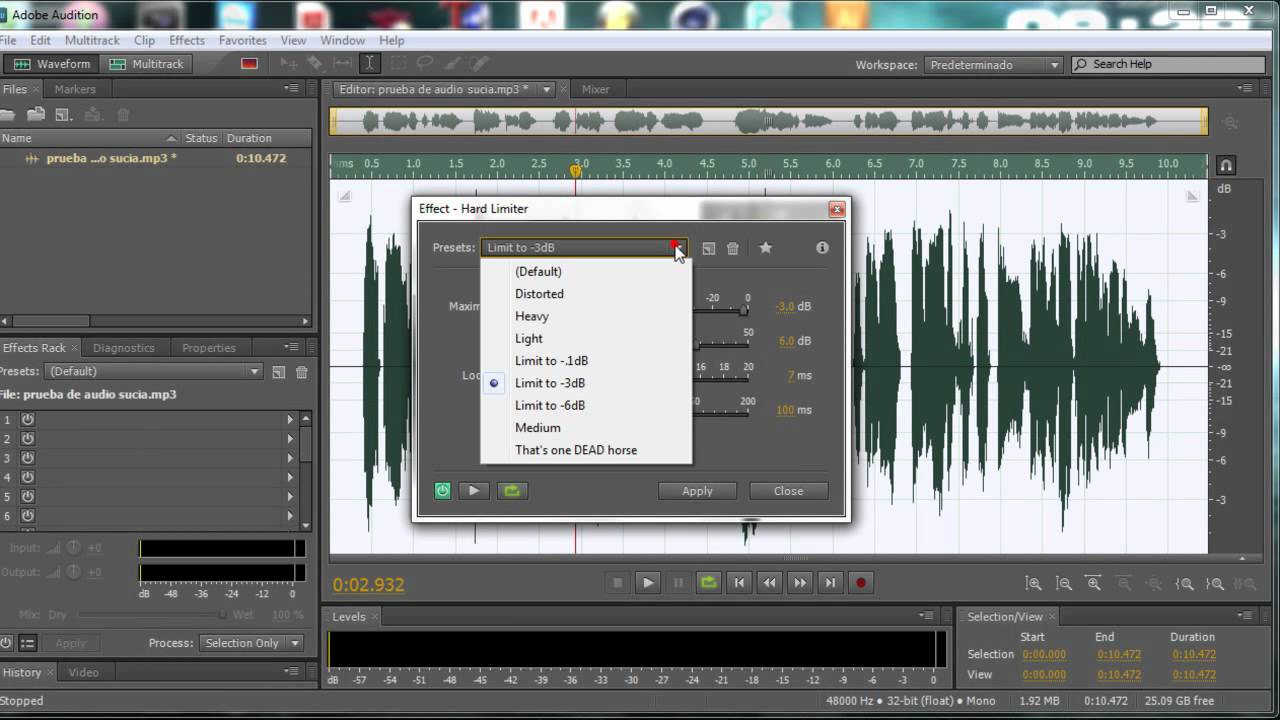
Task: Toggle power for effect slot 6
Action: click(28, 516)
